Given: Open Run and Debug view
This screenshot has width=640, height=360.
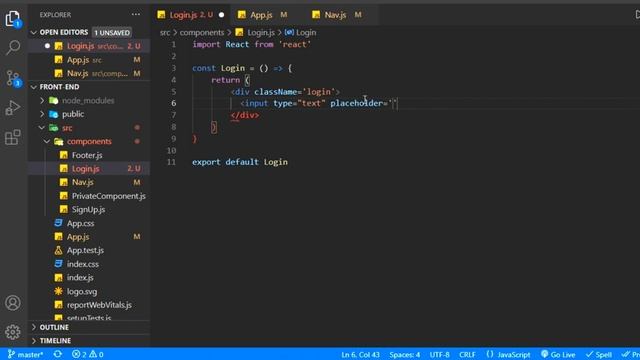Looking at the screenshot, I should pyautogui.click(x=13, y=108).
